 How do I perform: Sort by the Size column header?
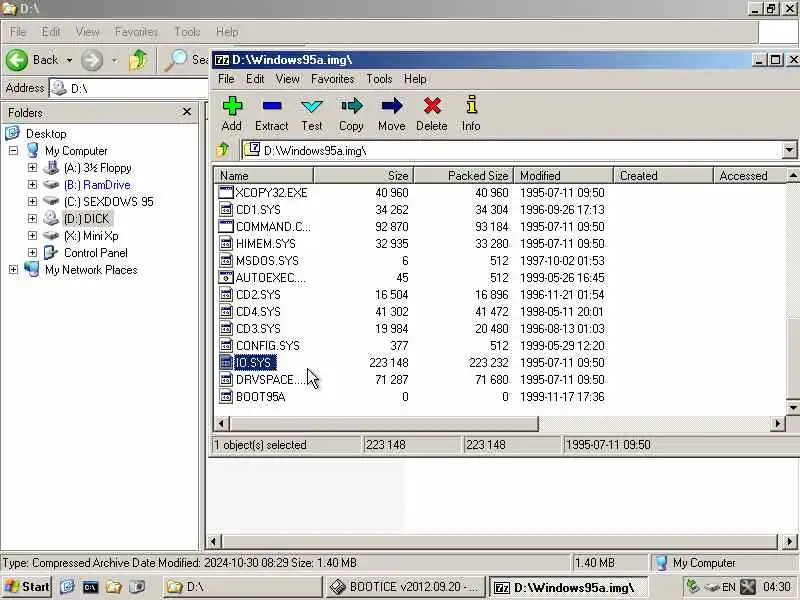coord(363,176)
